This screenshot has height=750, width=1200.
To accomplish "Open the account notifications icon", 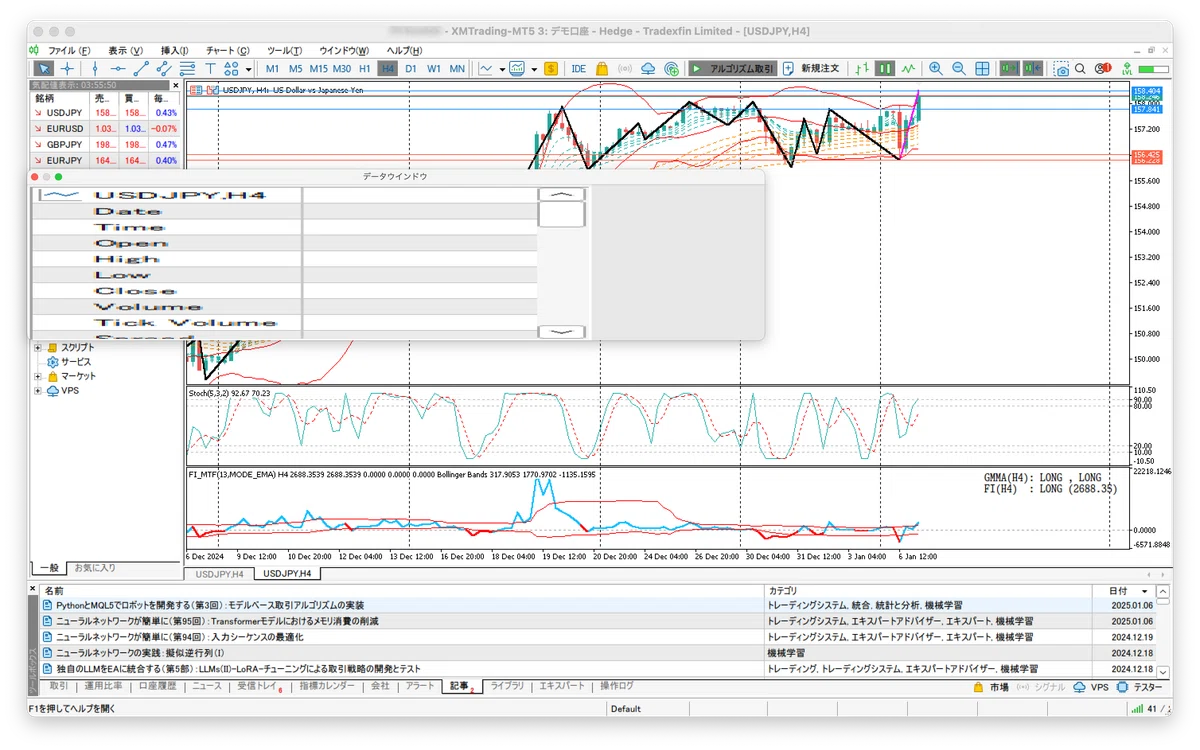I will click(1102, 69).
